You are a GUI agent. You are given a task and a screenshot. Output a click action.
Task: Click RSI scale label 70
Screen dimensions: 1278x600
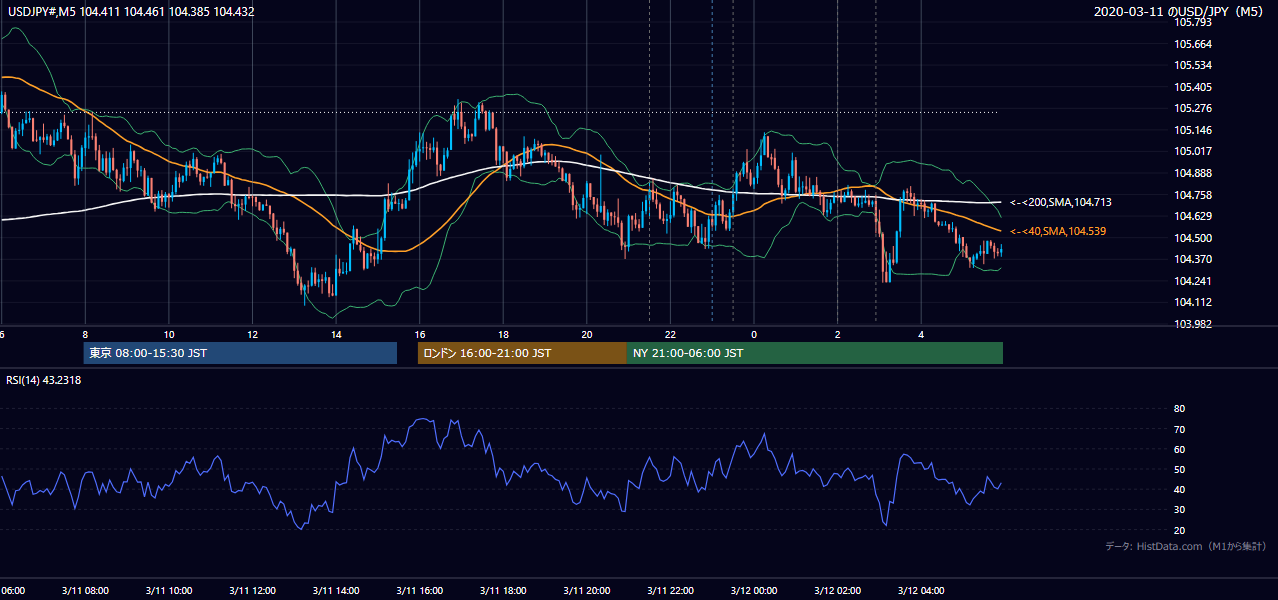[1180, 429]
